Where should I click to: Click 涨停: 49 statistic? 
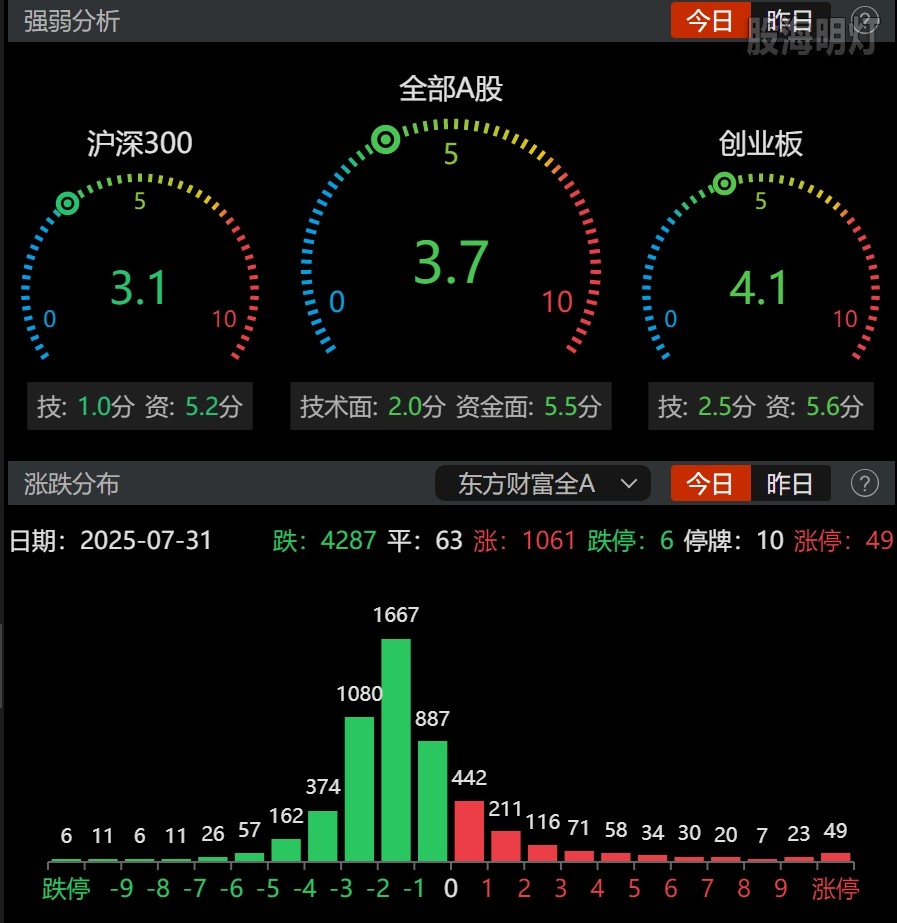(843, 540)
